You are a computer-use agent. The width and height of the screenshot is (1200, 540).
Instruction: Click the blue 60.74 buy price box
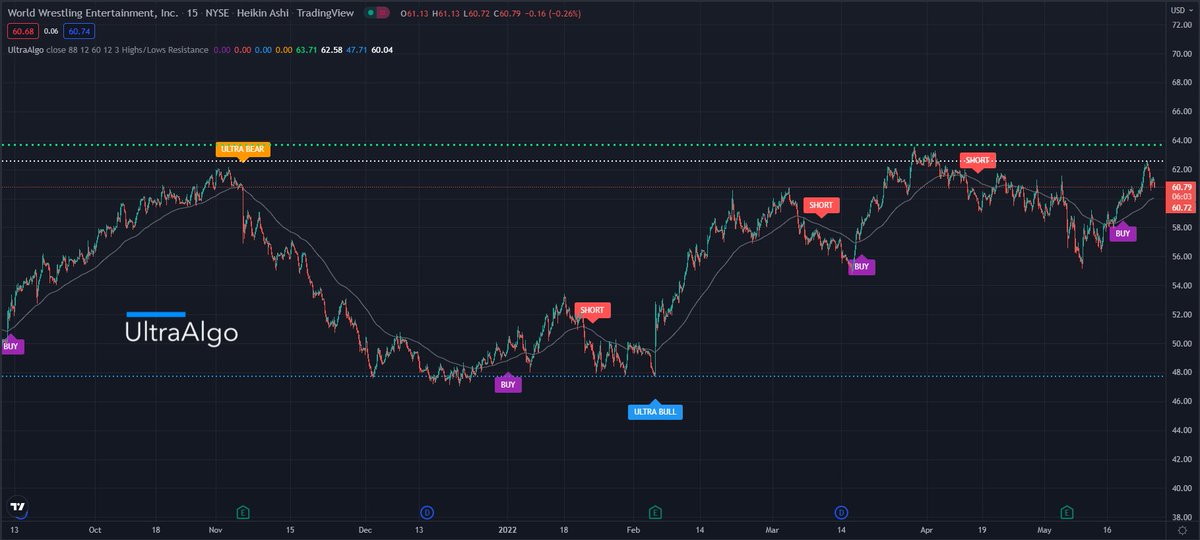pyautogui.click(x=80, y=32)
